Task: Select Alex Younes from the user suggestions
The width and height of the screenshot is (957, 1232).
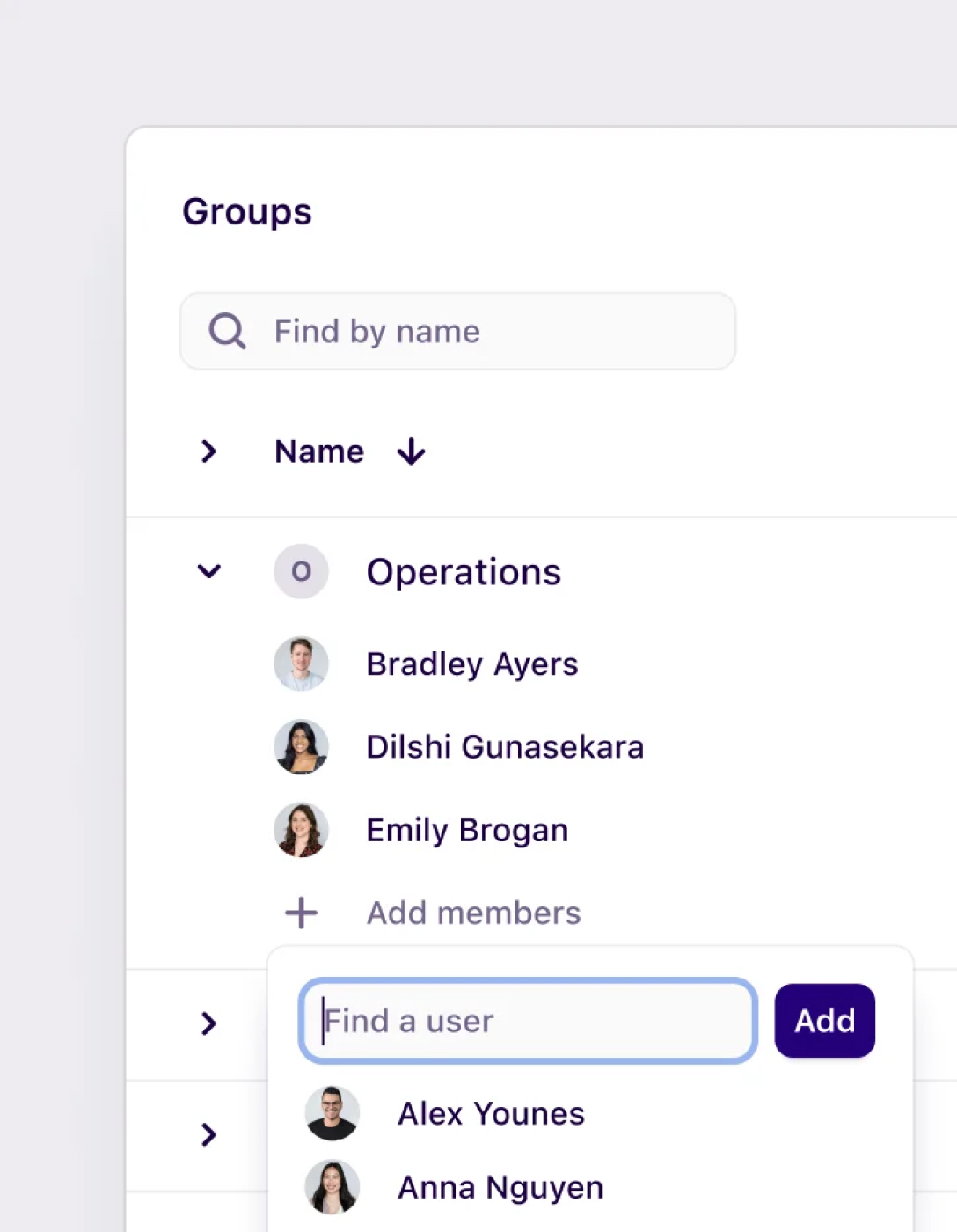Action: click(x=490, y=1112)
